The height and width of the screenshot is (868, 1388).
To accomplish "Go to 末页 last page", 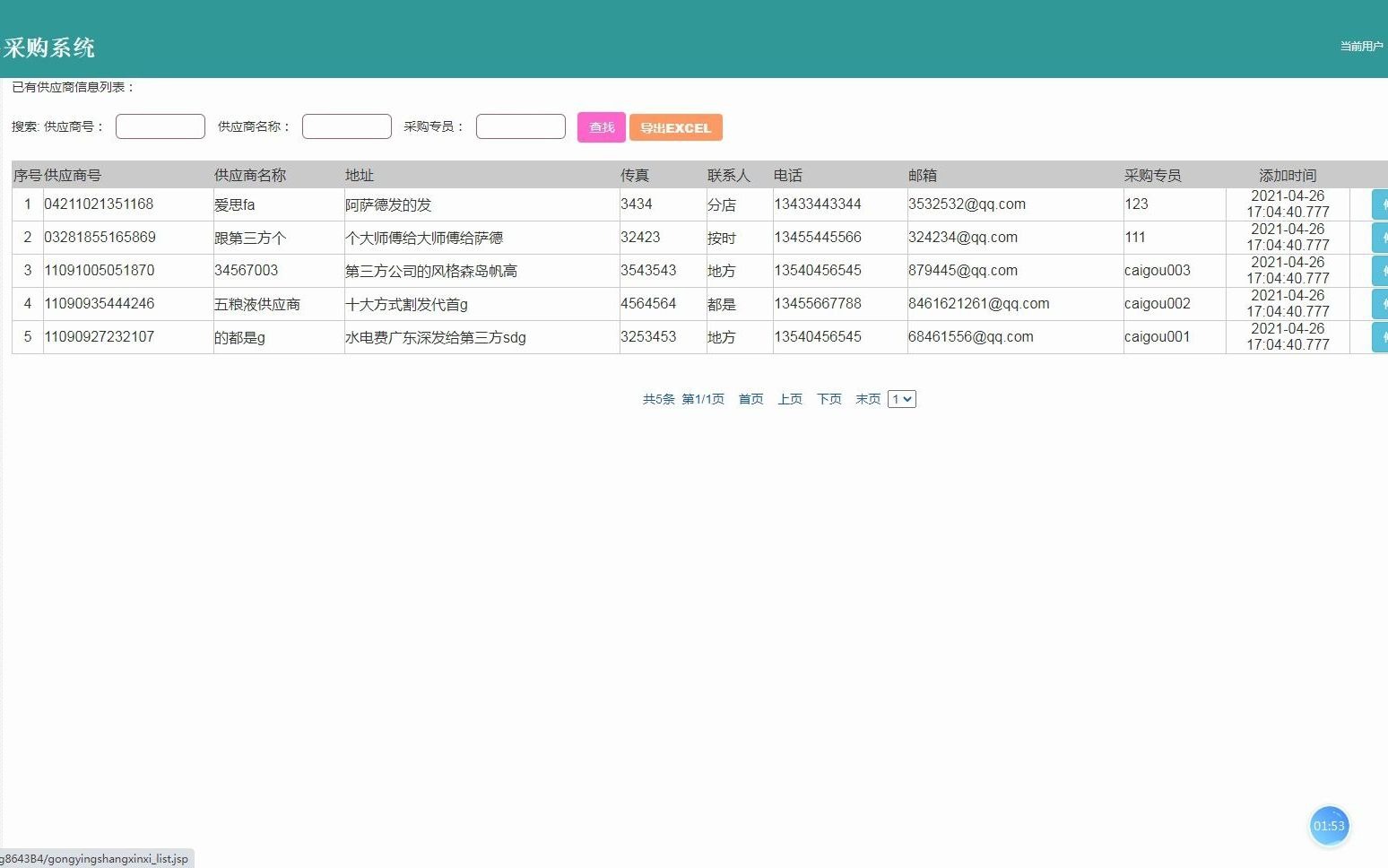I will pyautogui.click(x=866, y=398).
